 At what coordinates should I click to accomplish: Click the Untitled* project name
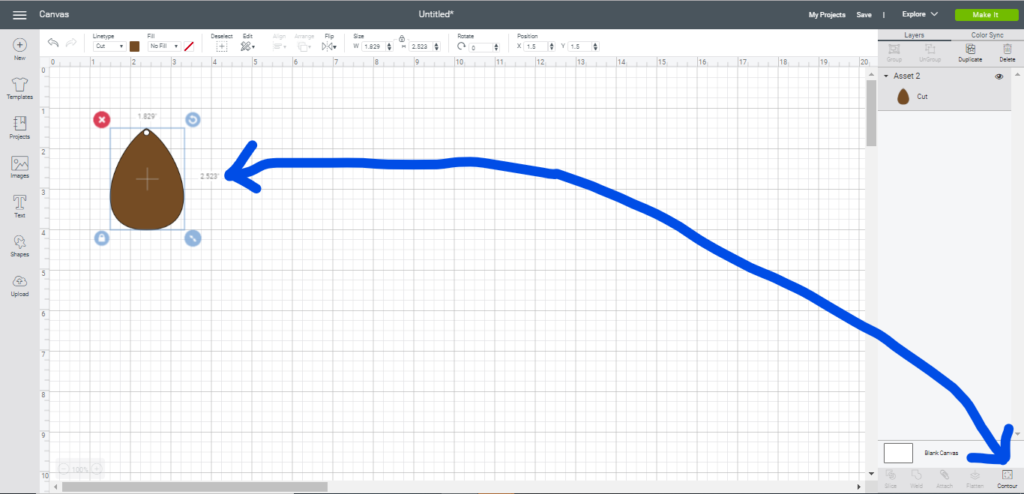pos(436,14)
